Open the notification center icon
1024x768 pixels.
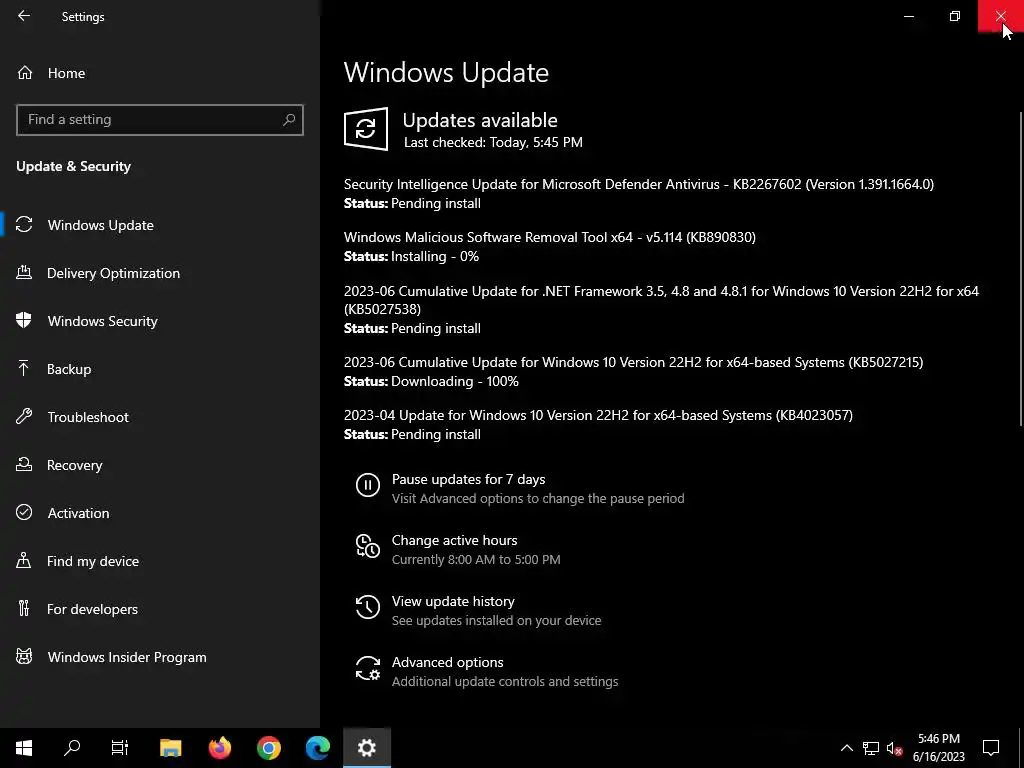991,748
